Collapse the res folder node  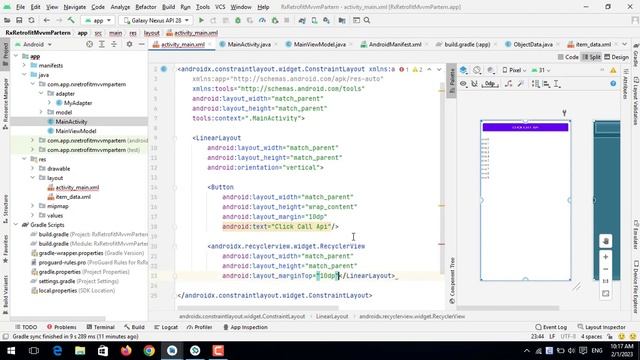tap(24, 159)
